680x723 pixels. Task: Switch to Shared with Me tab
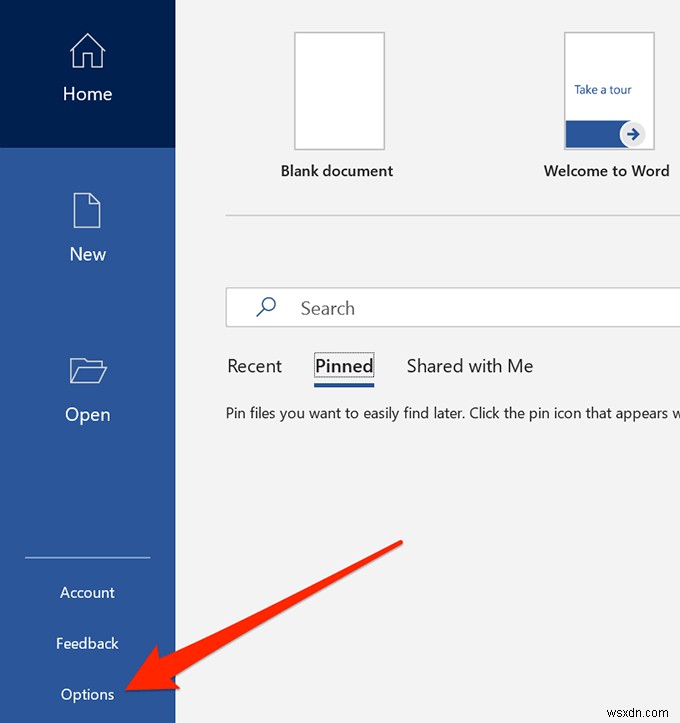tap(470, 366)
